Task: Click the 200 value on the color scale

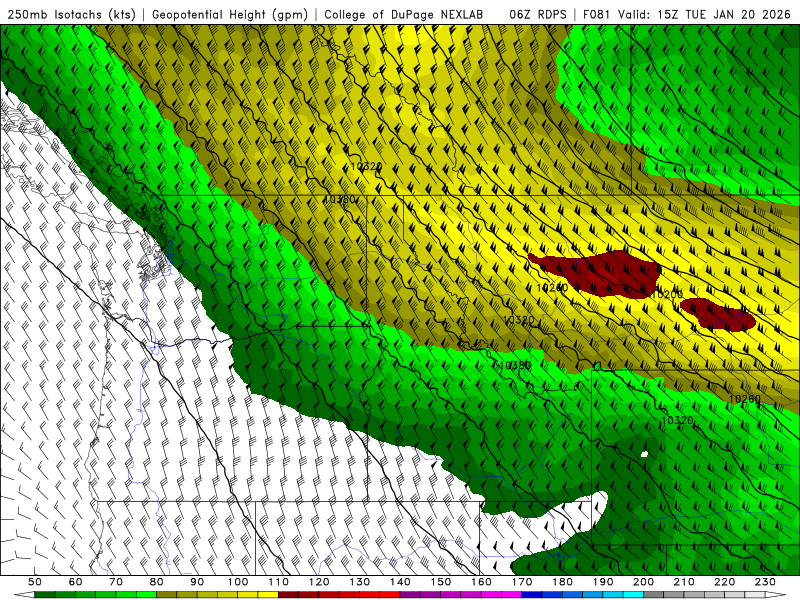Action: pyautogui.click(x=643, y=582)
